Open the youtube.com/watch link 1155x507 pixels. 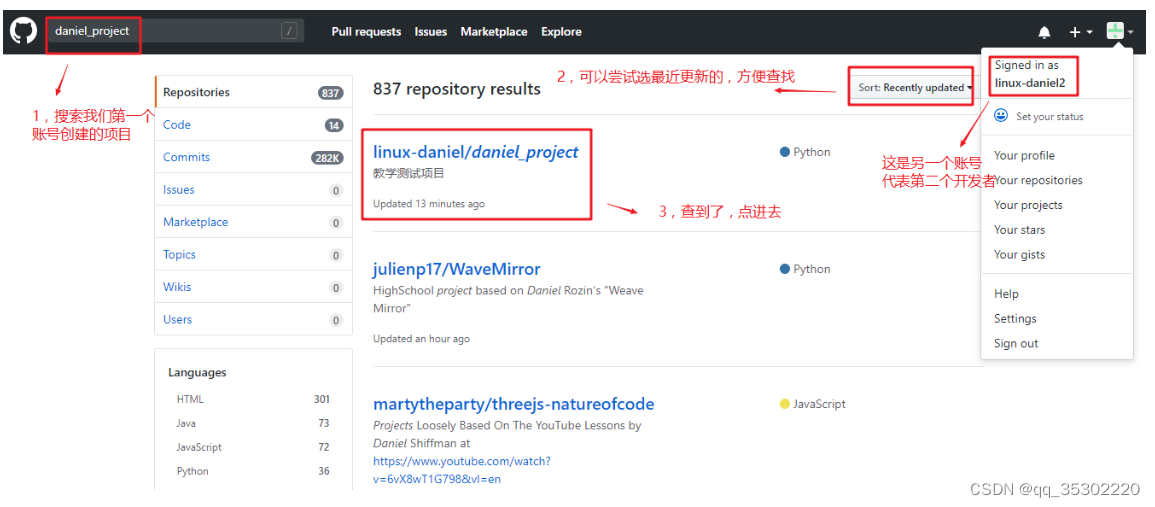pos(461,469)
